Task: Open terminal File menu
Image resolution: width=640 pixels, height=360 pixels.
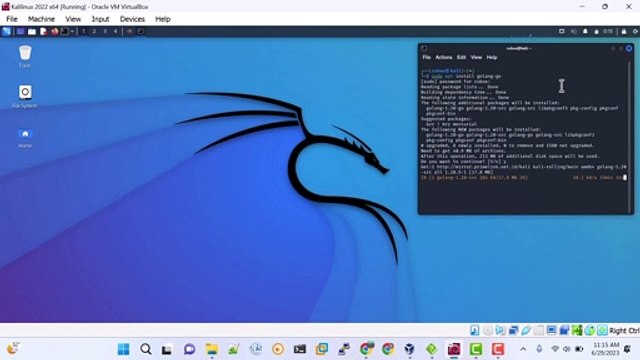Action: 427,58
